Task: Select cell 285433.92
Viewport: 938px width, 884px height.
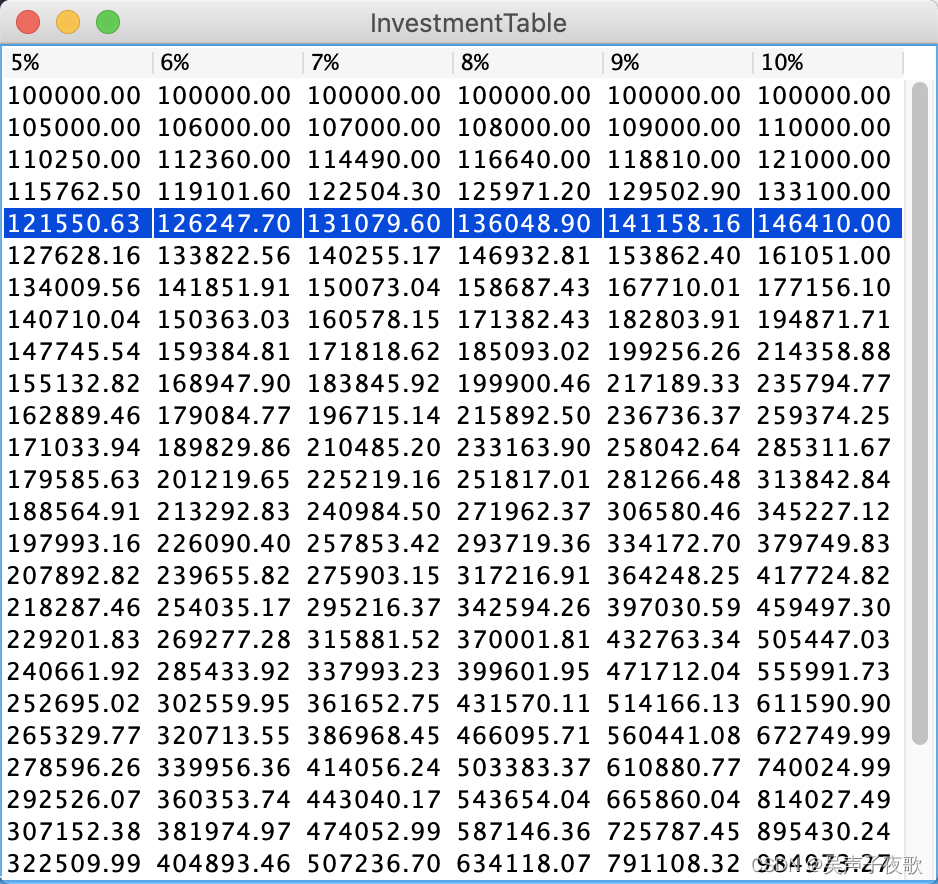Action: (x=228, y=672)
